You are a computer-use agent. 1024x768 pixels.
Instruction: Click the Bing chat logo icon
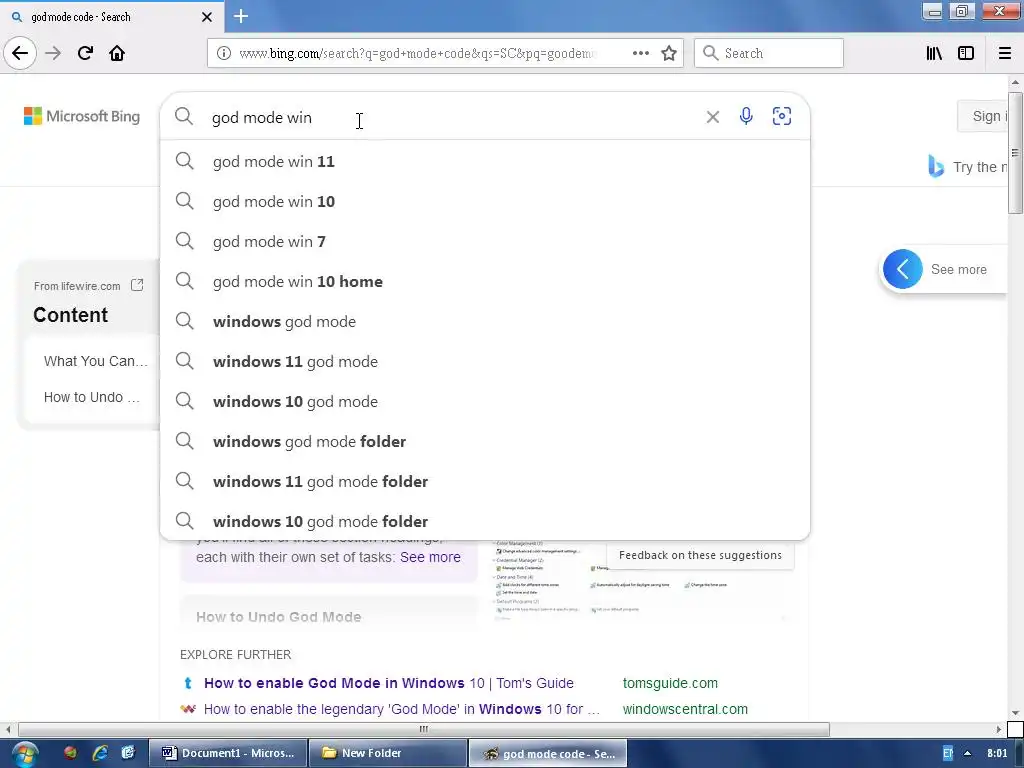pyautogui.click(x=936, y=167)
